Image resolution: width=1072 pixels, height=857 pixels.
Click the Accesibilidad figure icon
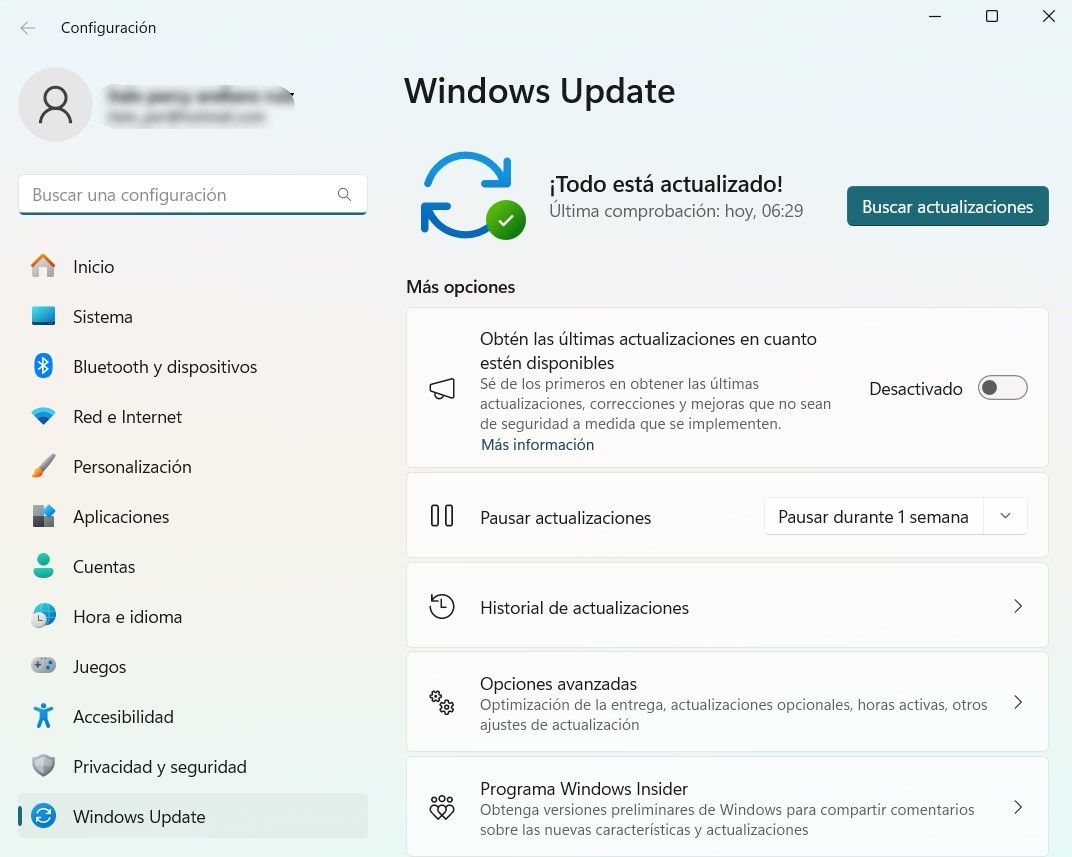43,716
